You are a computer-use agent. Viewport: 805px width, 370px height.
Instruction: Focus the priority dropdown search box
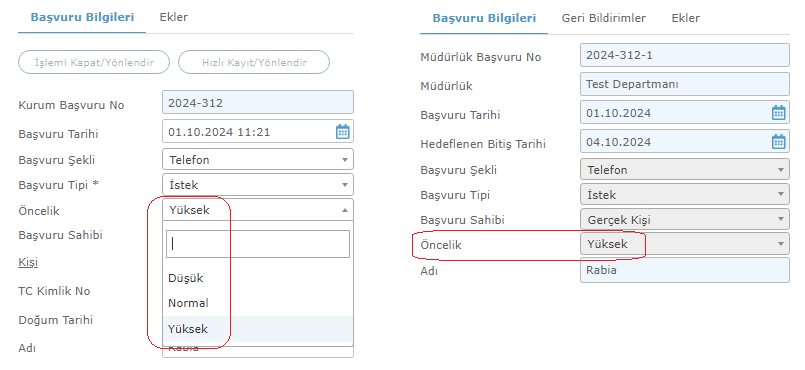tap(258, 244)
